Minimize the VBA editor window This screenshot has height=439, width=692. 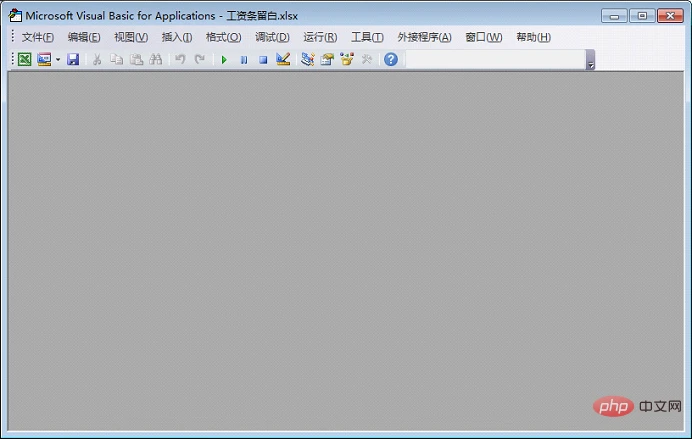614,16
